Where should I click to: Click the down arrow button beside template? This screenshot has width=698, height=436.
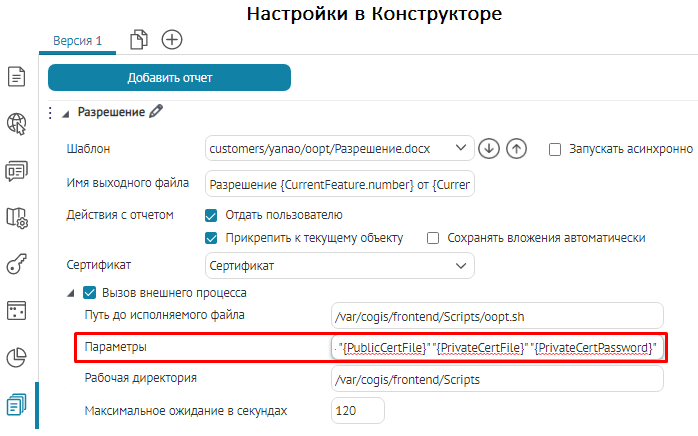[489, 149]
